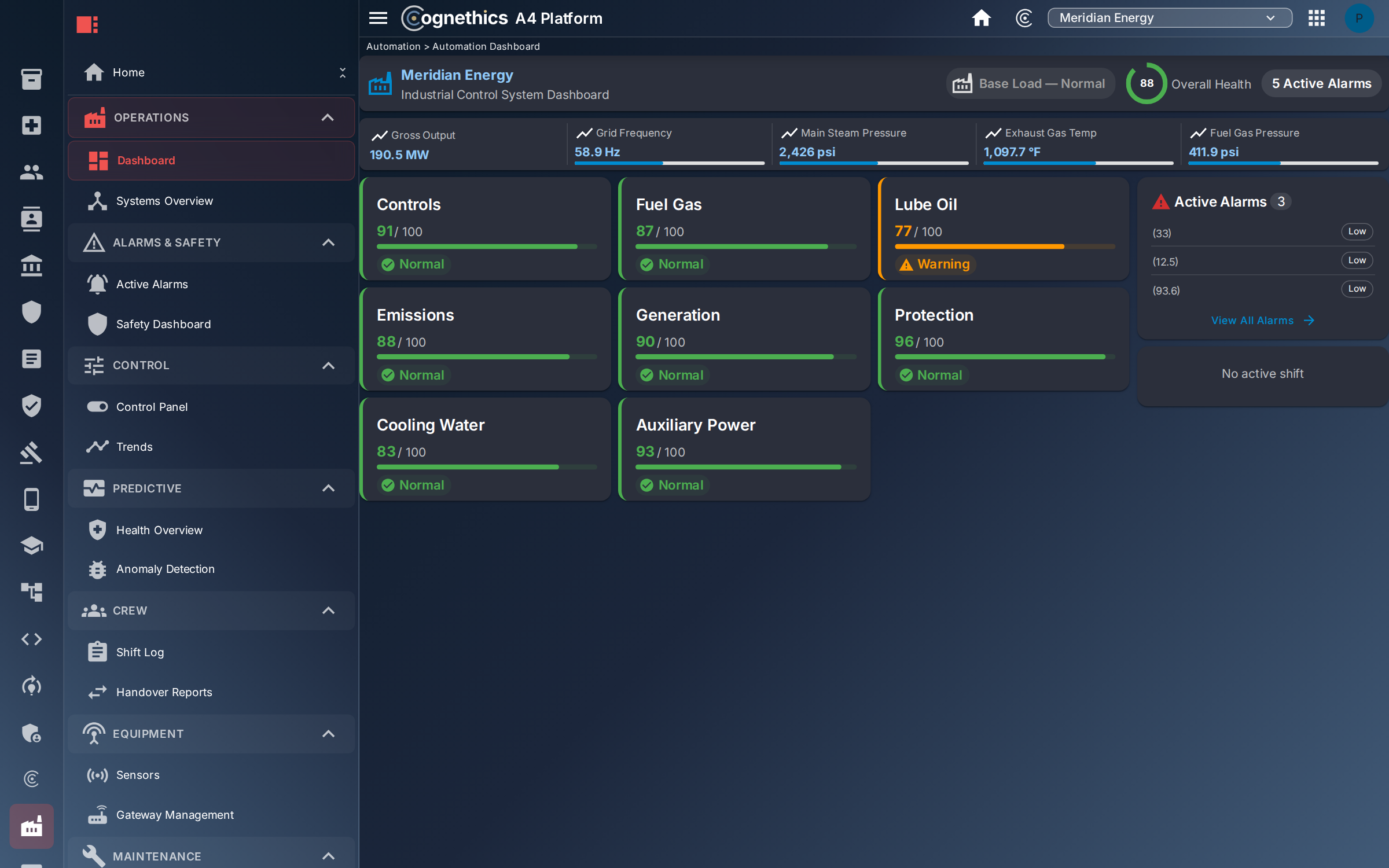The width and height of the screenshot is (1389, 868).
Task: Open the Controls subsystem card
Action: [x=485, y=229]
